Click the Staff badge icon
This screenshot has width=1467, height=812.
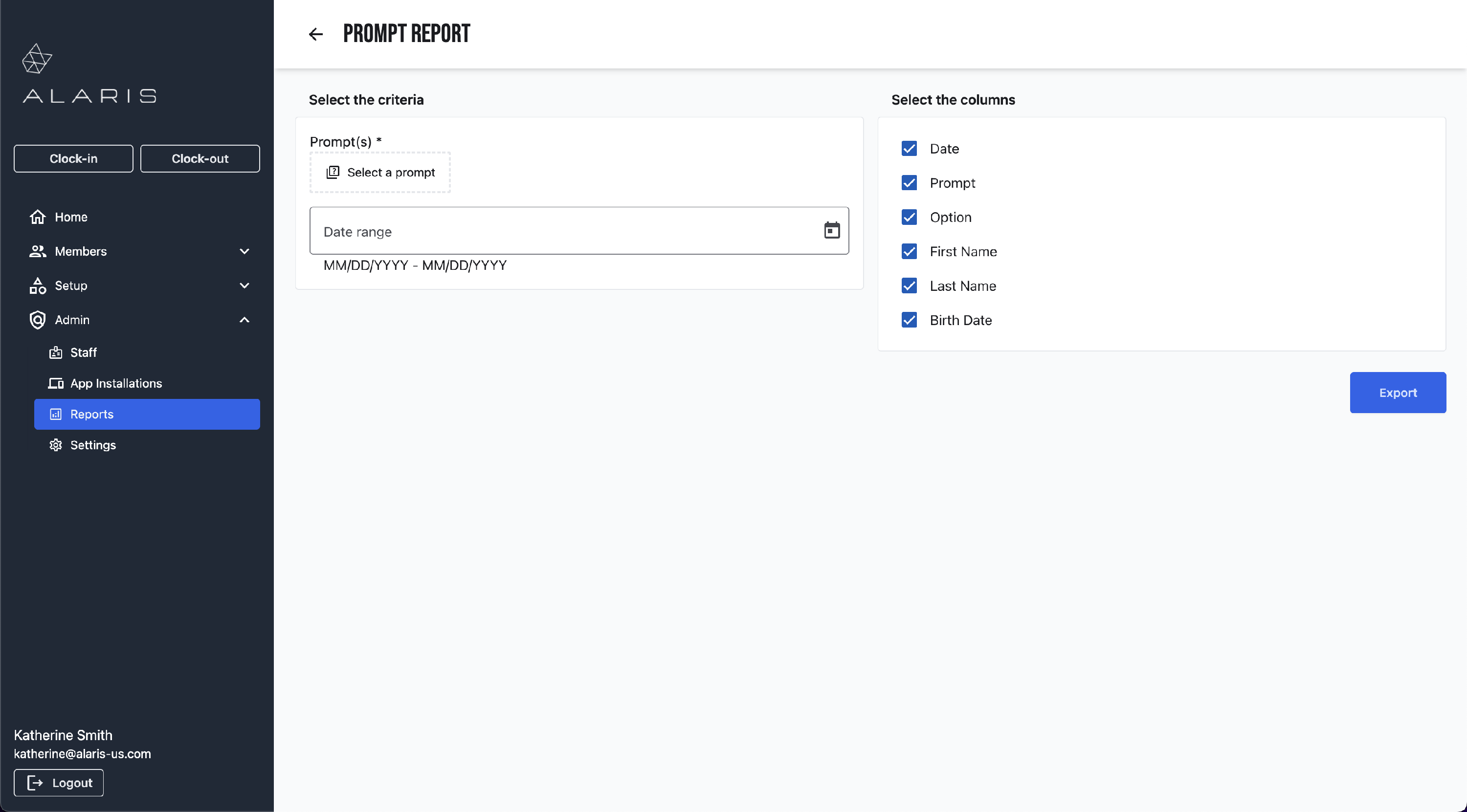(55, 352)
